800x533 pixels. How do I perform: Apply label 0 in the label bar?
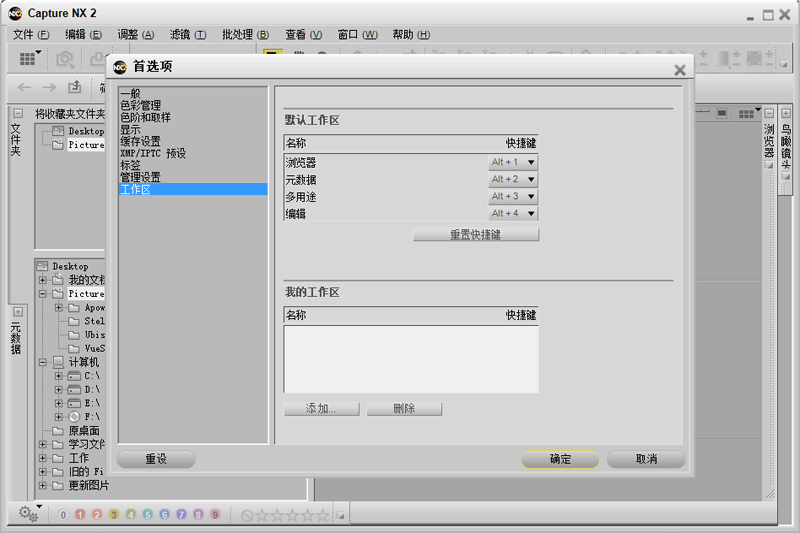tap(63, 515)
